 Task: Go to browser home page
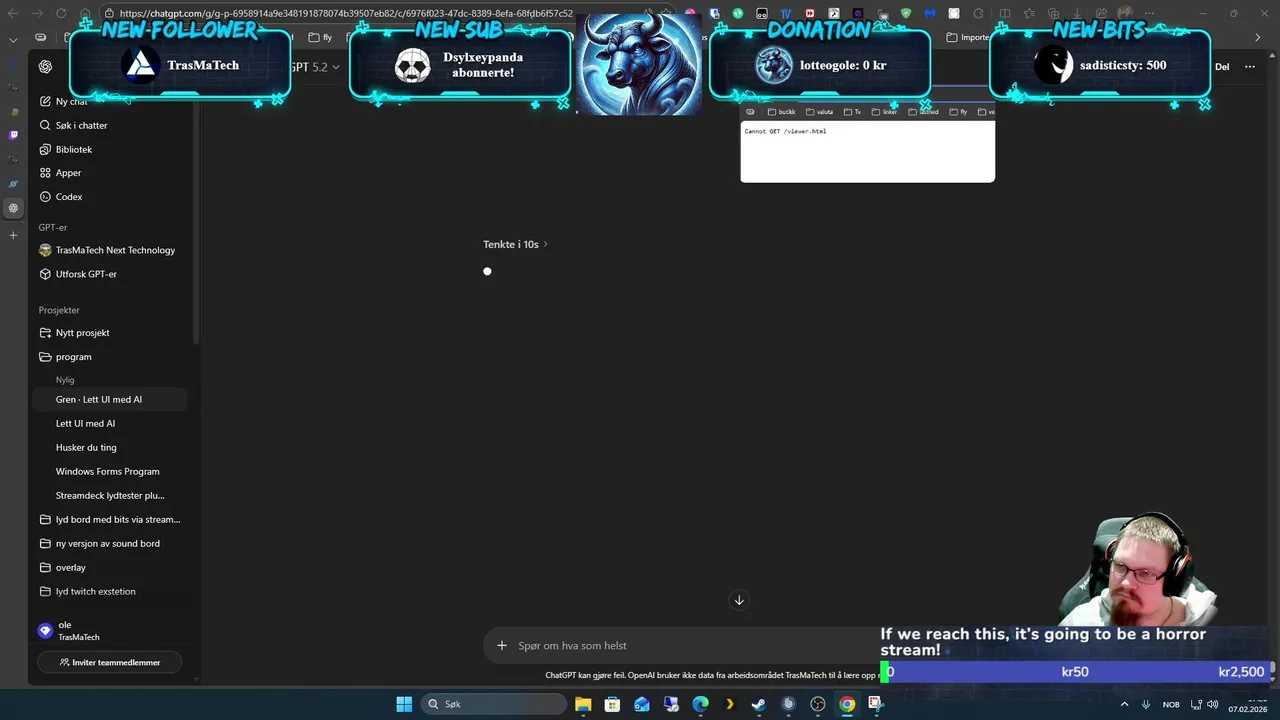point(87,13)
